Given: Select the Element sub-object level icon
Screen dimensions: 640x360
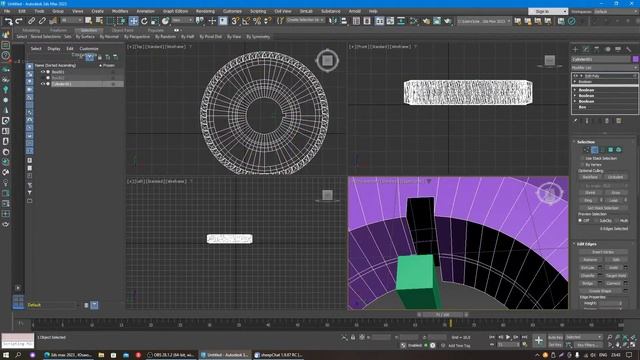Looking at the screenshot, I should click(x=618, y=150).
